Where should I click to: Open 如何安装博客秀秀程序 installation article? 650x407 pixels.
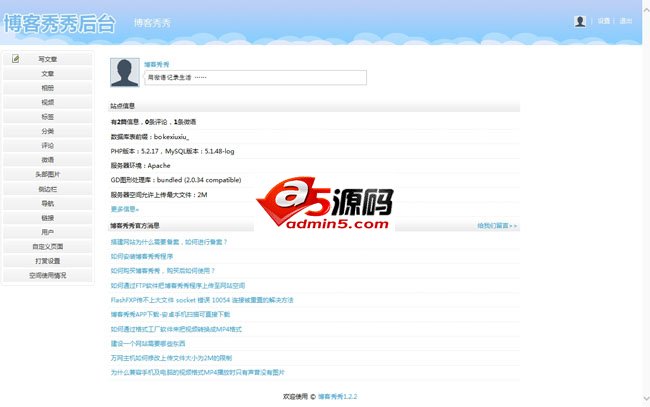142,257
